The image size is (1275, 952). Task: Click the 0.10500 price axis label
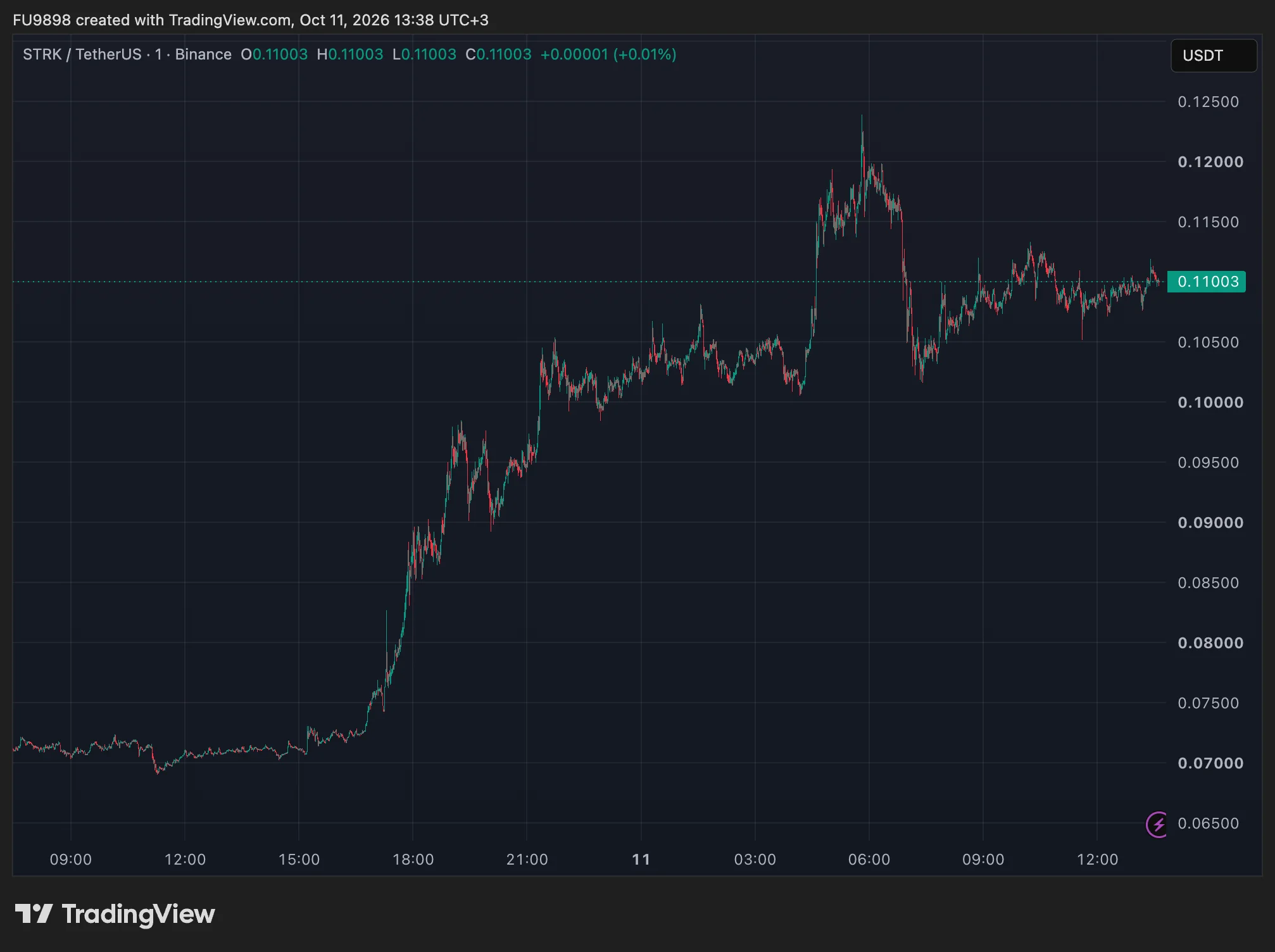tap(1208, 342)
